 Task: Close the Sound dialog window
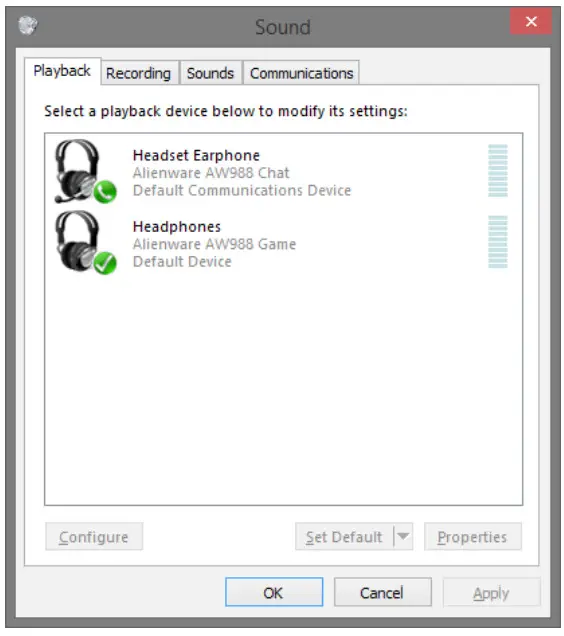(x=531, y=21)
